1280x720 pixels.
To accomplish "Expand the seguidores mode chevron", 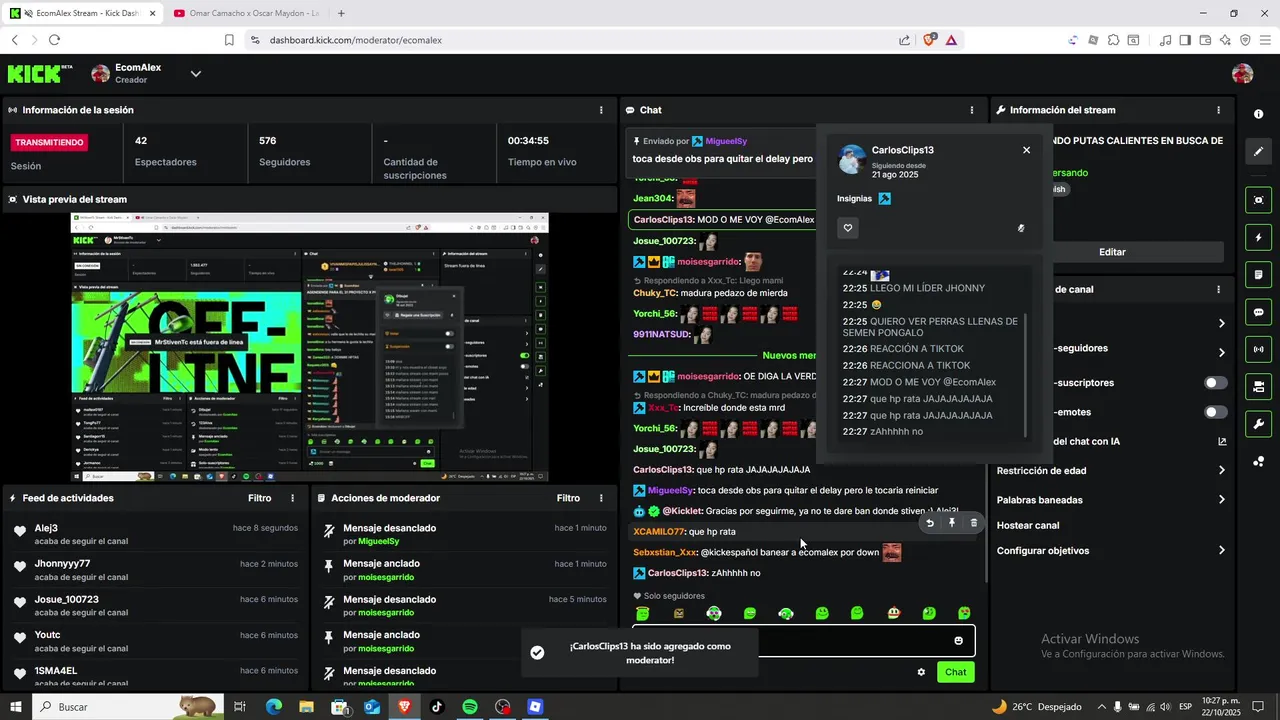I will point(1221,352).
